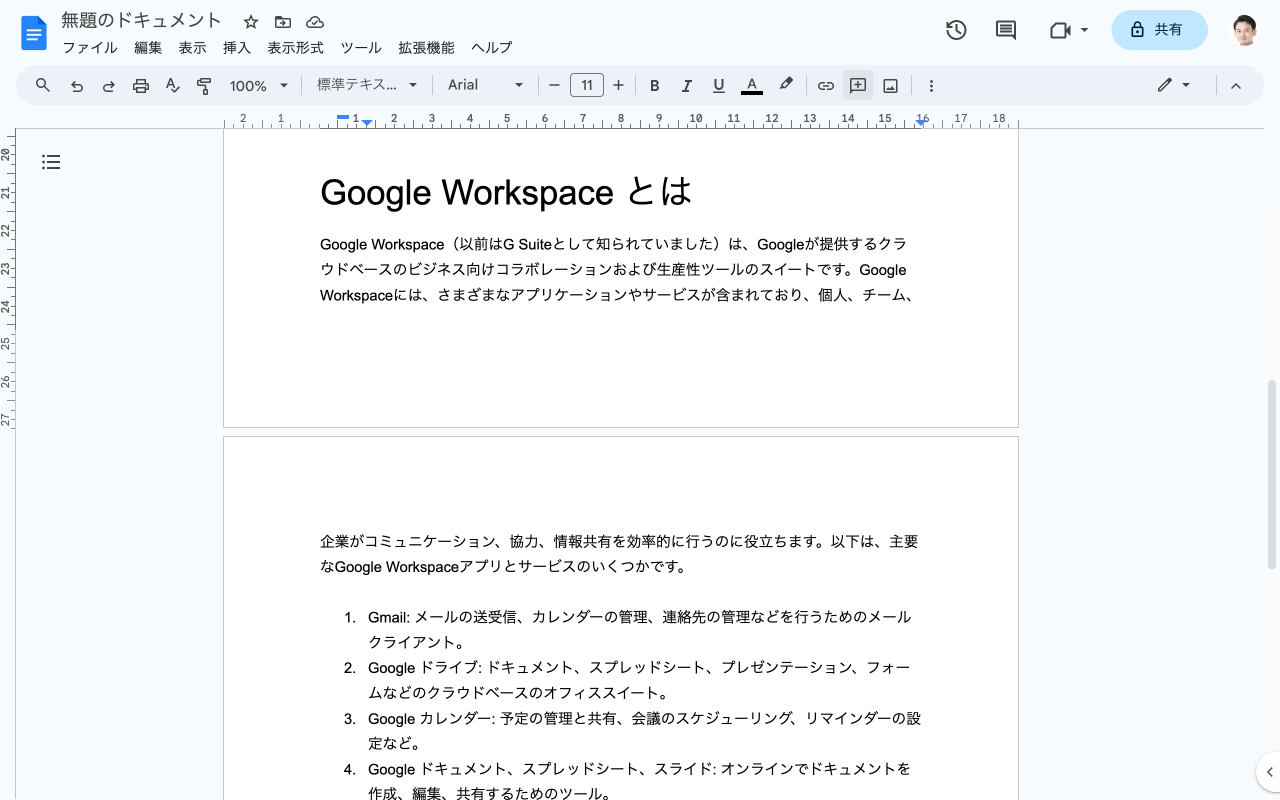Click the left indent ruler marker

(x=367, y=123)
